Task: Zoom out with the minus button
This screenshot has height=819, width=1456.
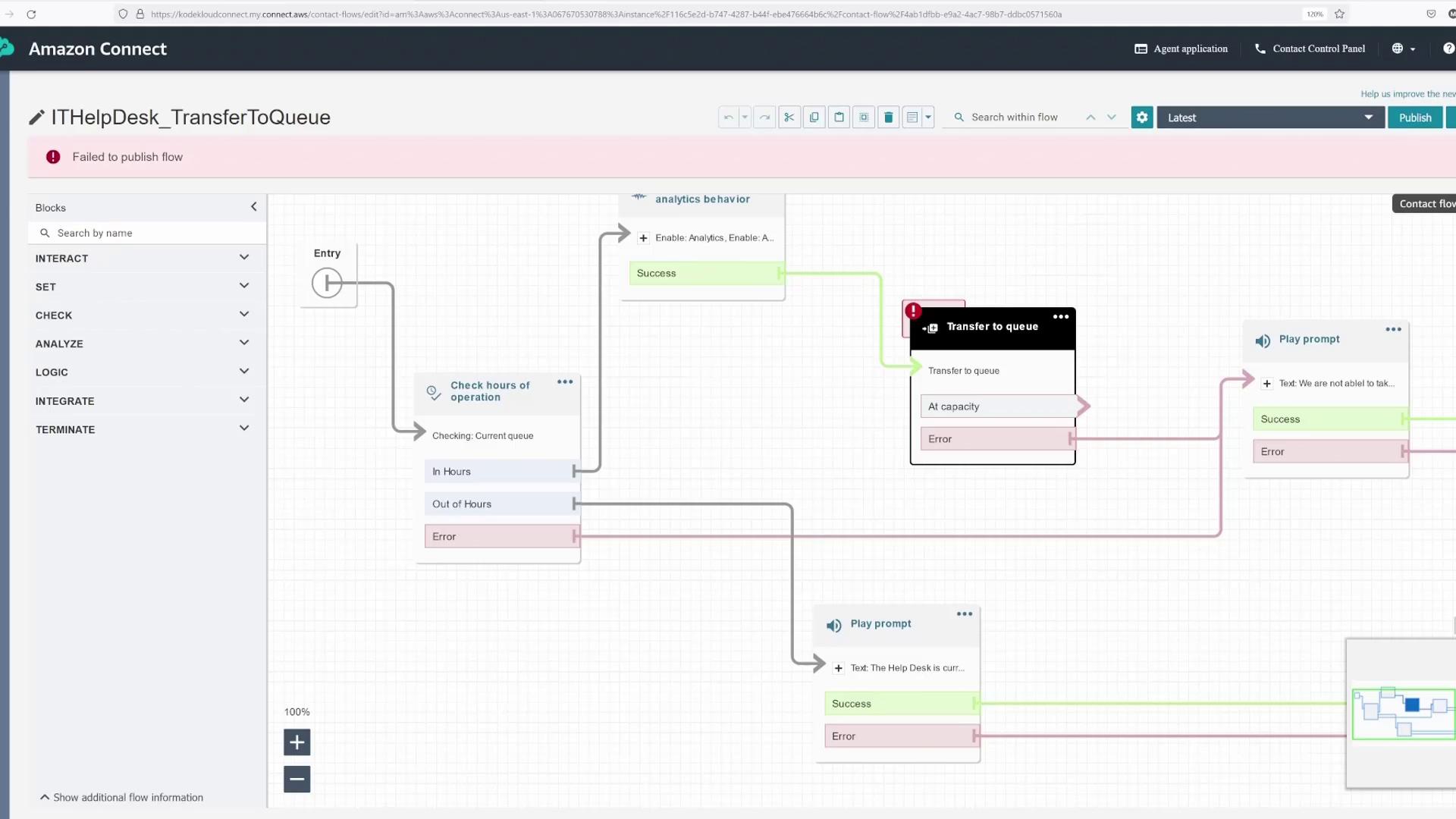Action: [x=297, y=779]
